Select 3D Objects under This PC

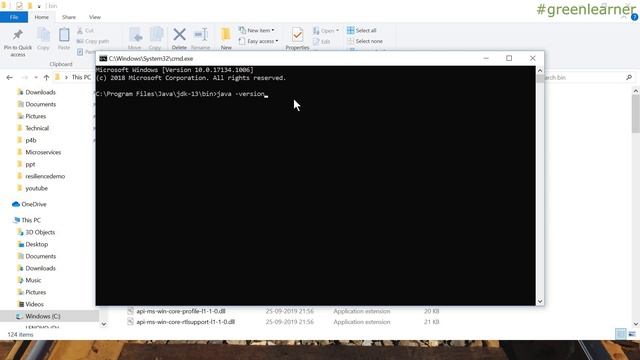coord(40,232)
